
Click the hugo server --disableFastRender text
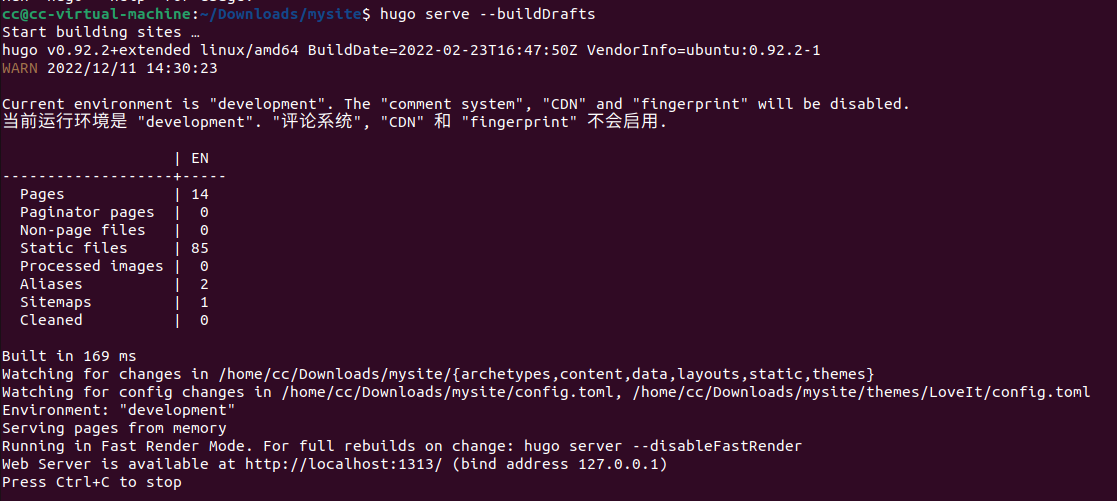pos(663,446)
